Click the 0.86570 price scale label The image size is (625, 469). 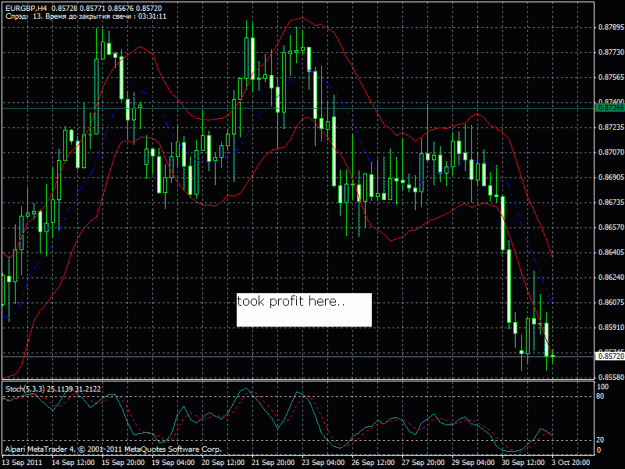611,227
